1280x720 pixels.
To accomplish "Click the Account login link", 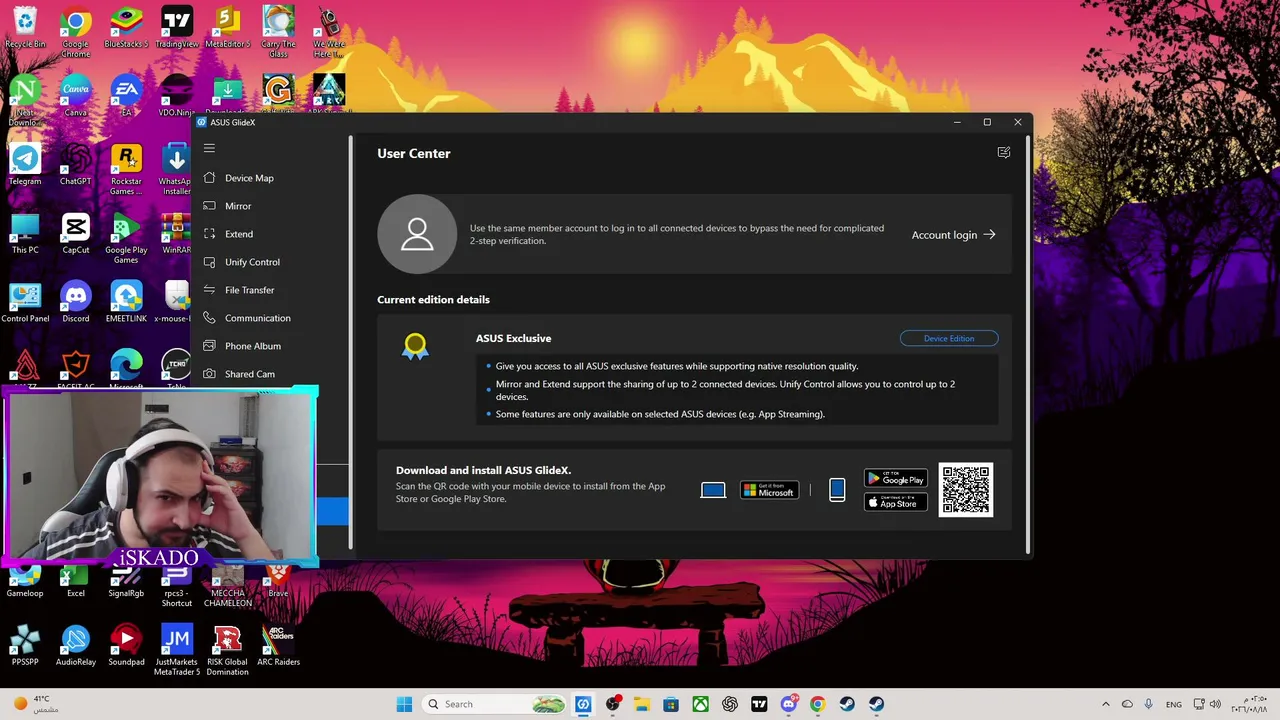I will point(953,235).
